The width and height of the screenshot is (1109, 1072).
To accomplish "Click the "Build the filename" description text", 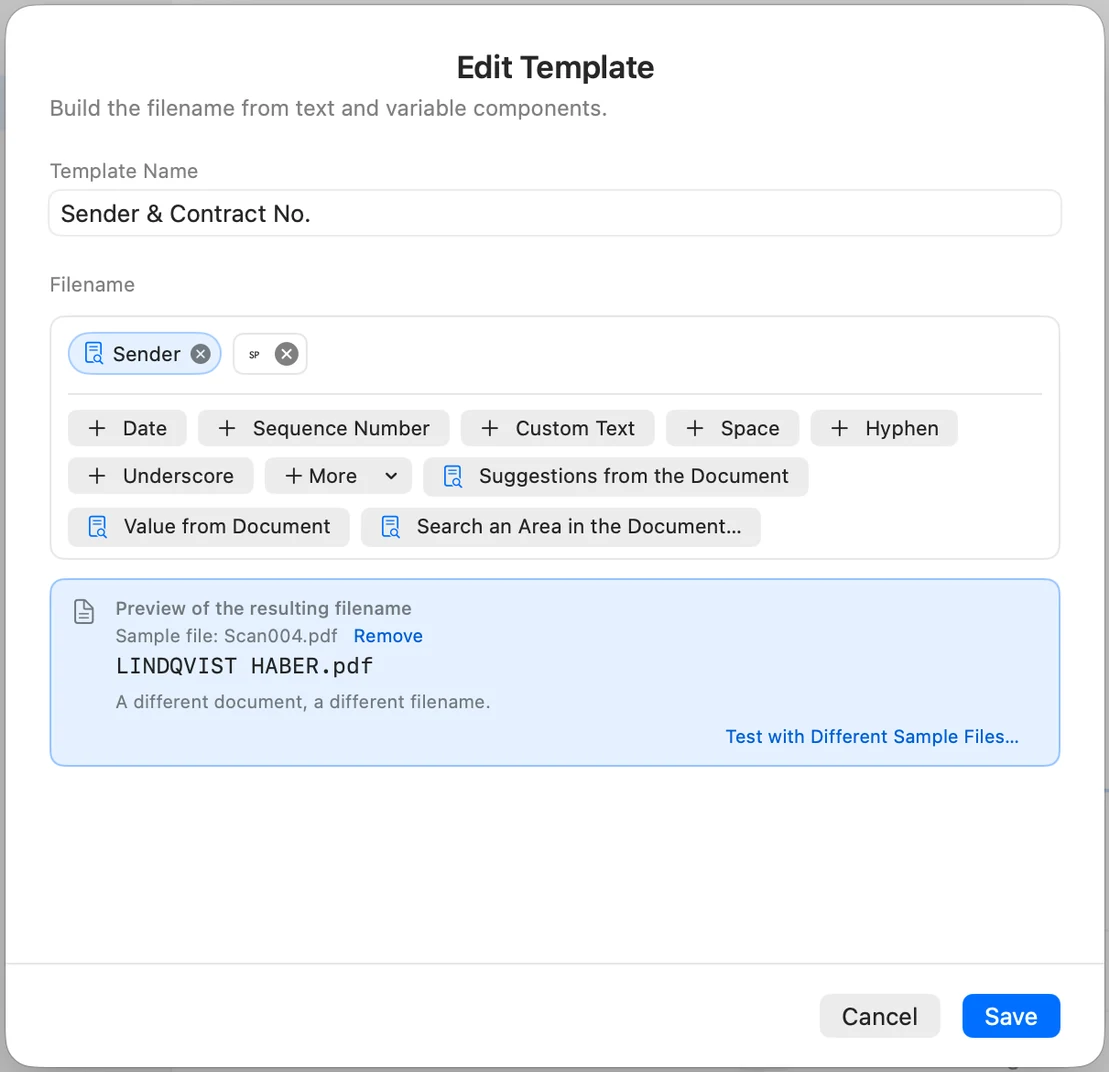I will coord(328,108).
